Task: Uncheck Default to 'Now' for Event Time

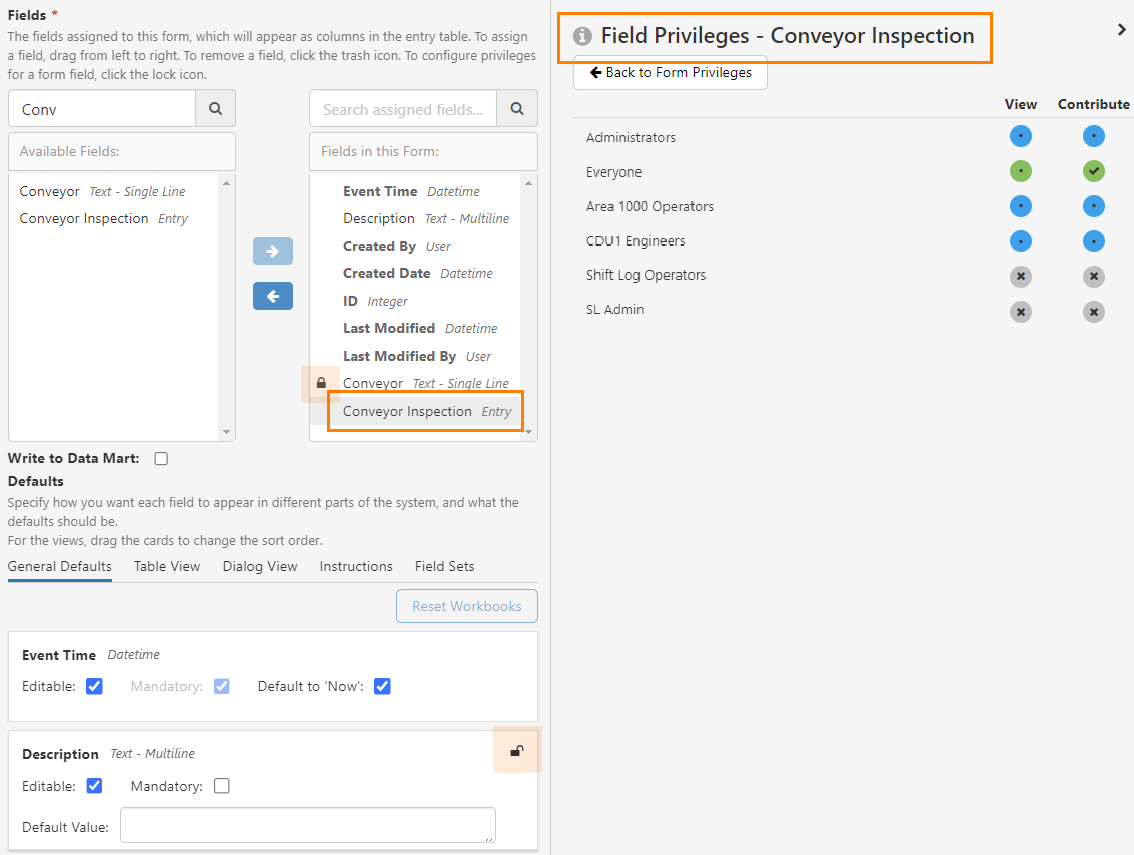Action: tap(382, 686)
